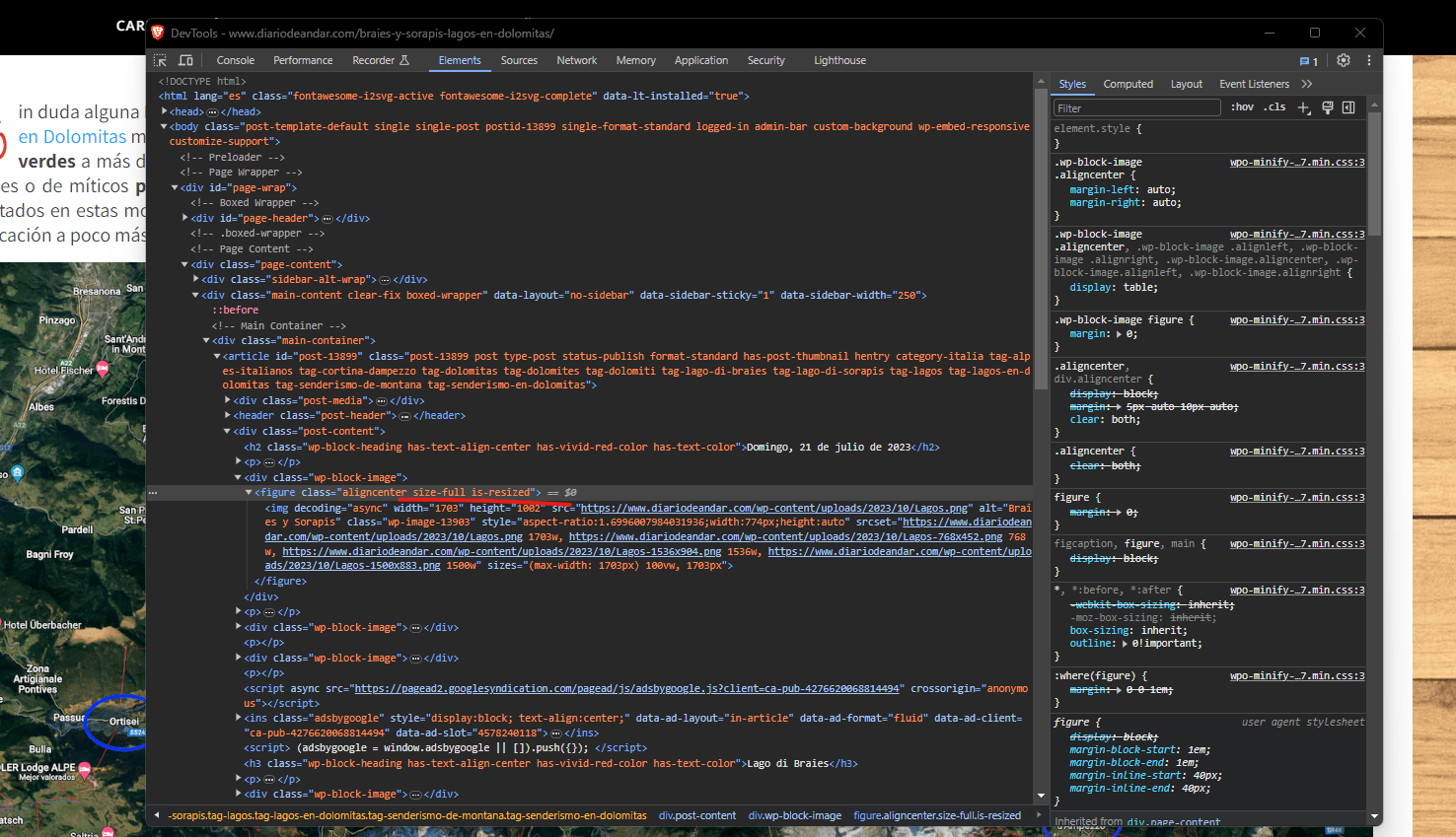The height and width of the screenshot is (837, 1456).
Task: Switch to the Console tab
Action: pos(236,60)
